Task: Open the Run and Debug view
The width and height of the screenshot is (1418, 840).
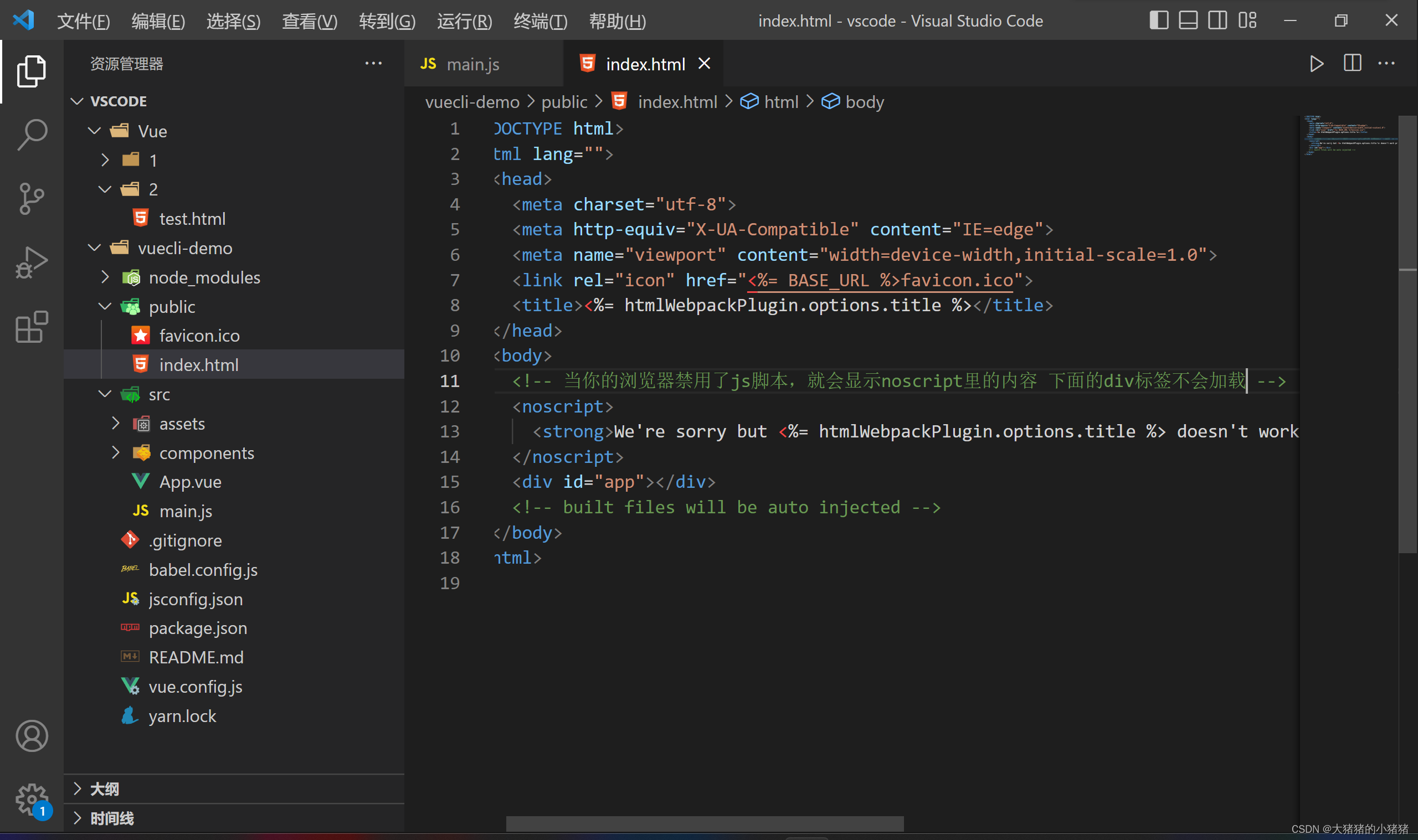Action: coord(32,262)
